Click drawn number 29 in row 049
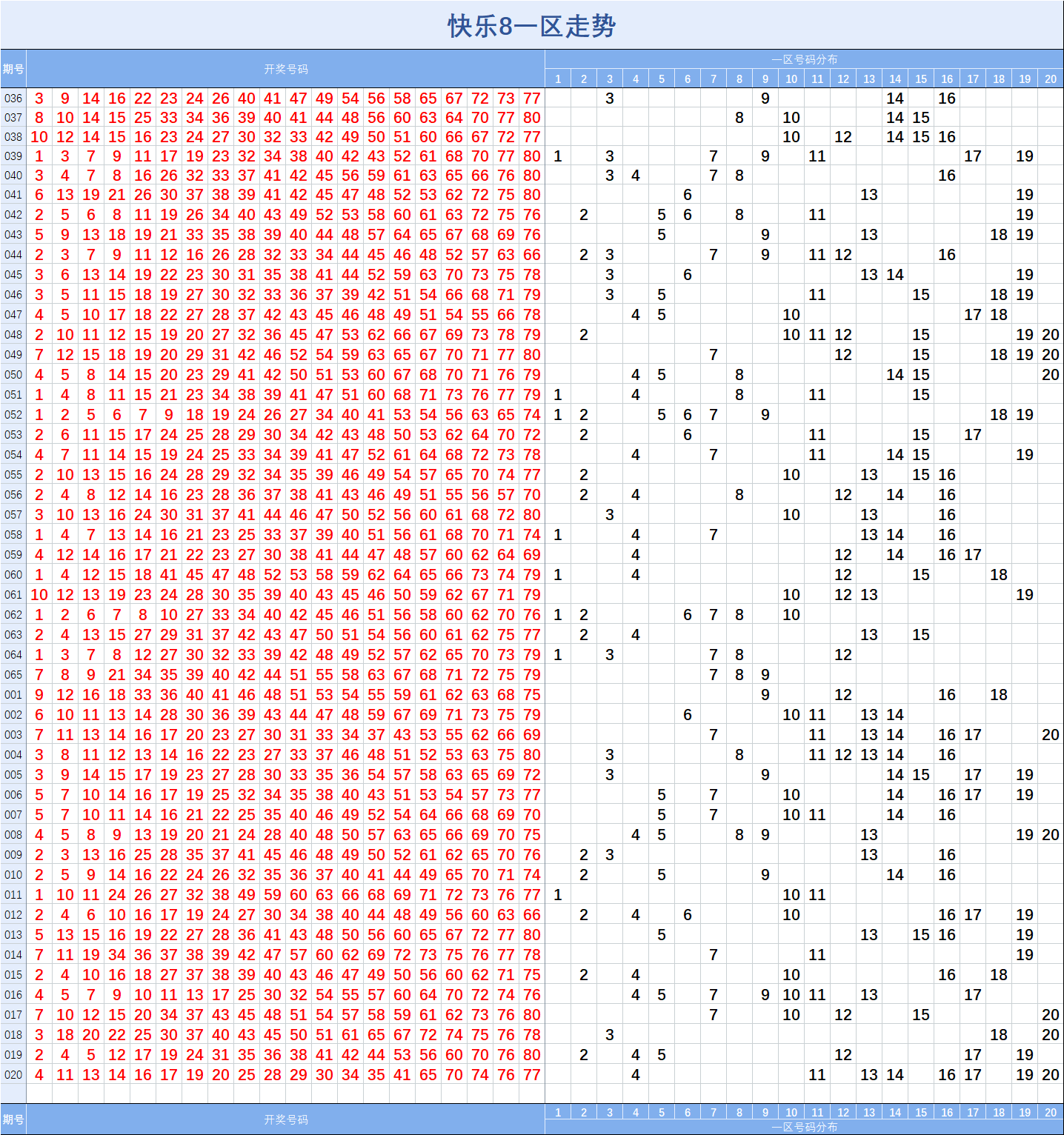 point(195,355)
